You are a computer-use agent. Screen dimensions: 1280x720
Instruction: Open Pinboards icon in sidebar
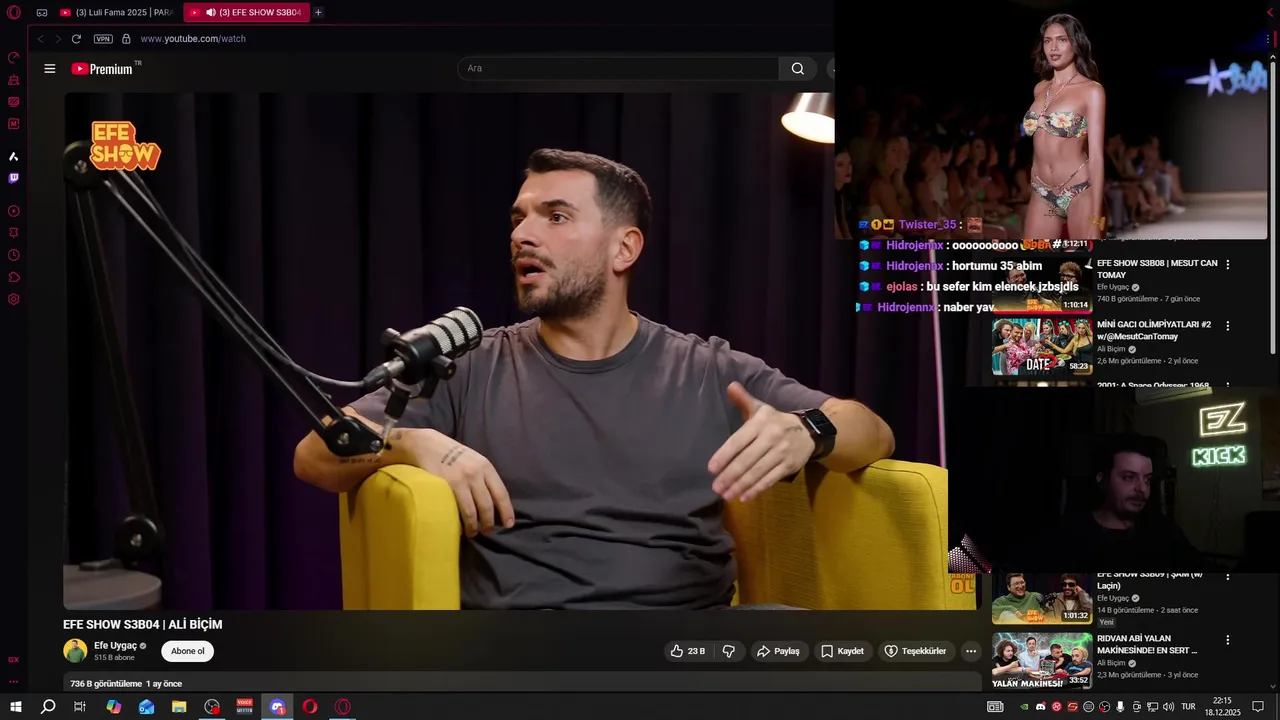14,233
